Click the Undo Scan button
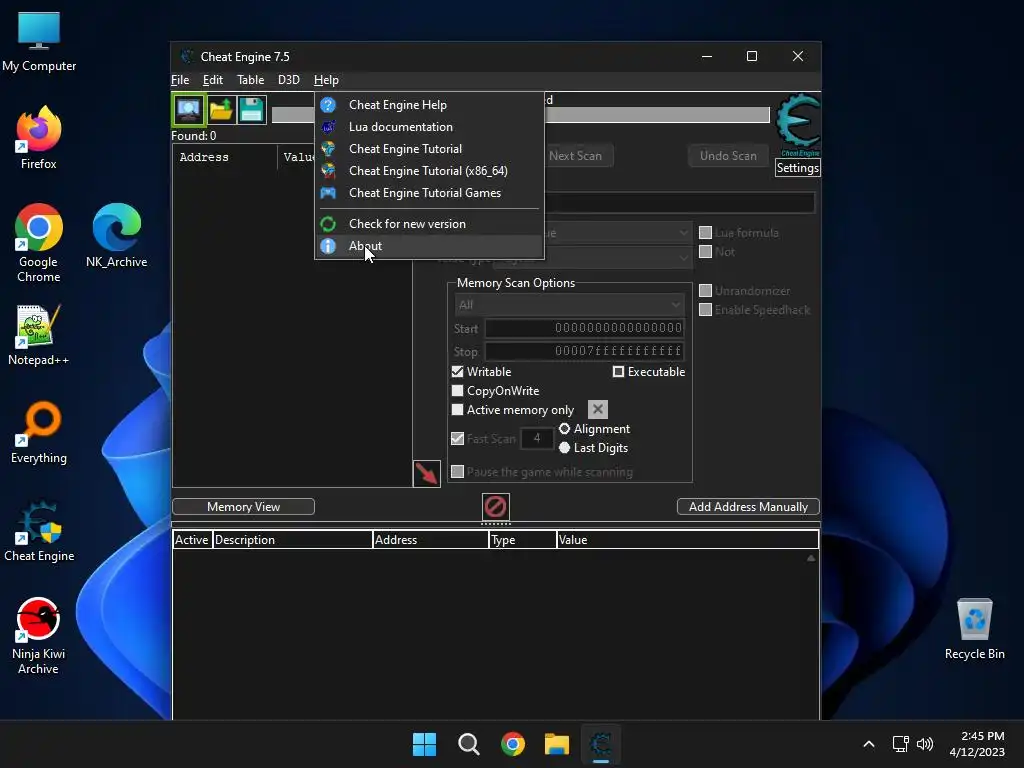Viewport: 1024px width, 768px height. pos(728,155)
